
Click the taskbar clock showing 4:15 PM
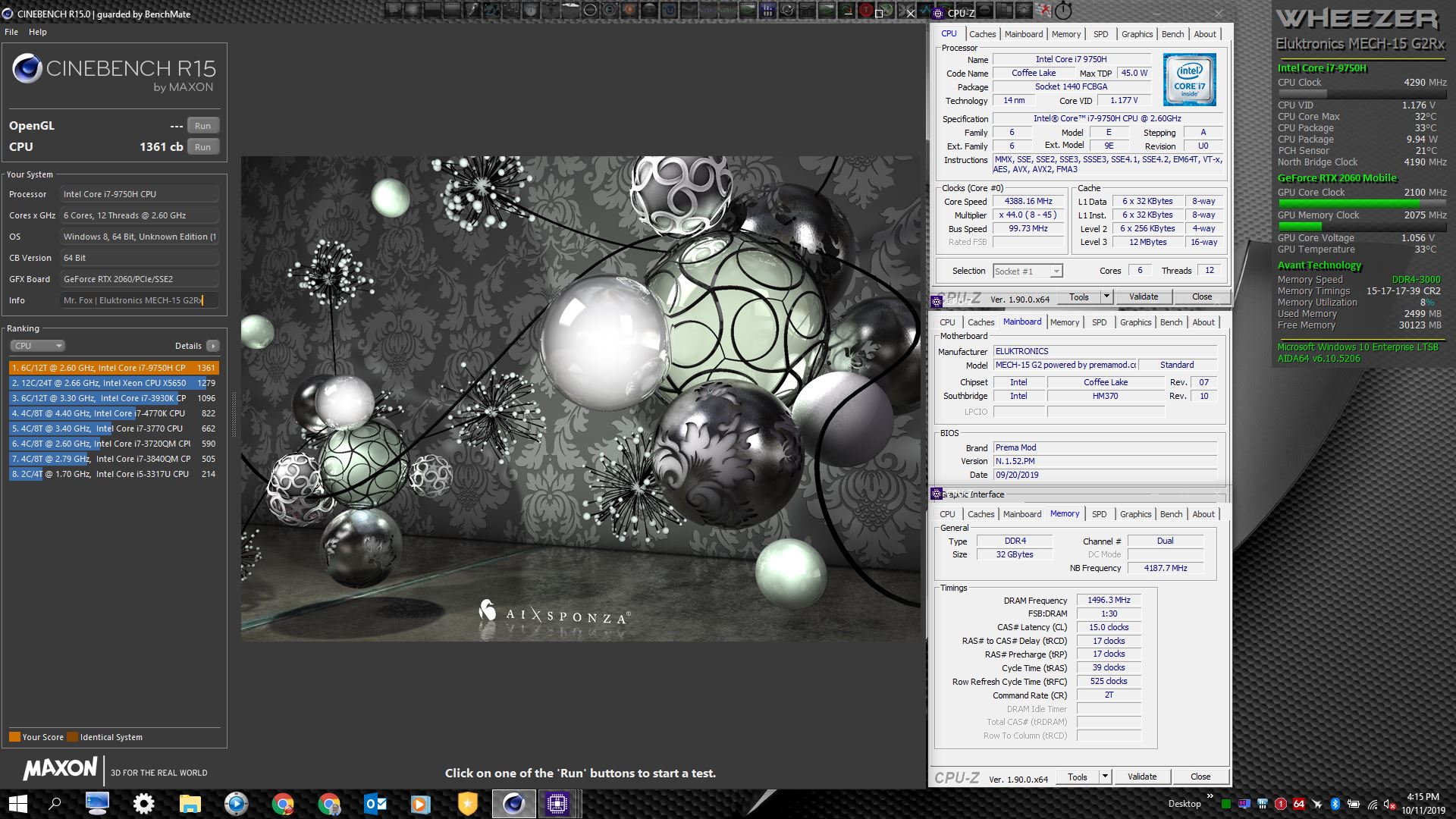point(1423,804)
